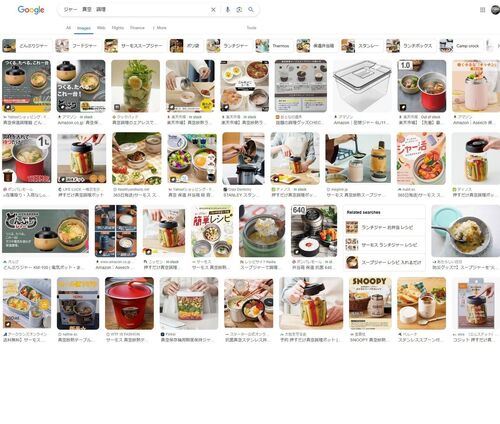Screen dimensions: 500x424
Task: Switch to the Web results tab
Action: pyautogui.click(x=101, y=28)
